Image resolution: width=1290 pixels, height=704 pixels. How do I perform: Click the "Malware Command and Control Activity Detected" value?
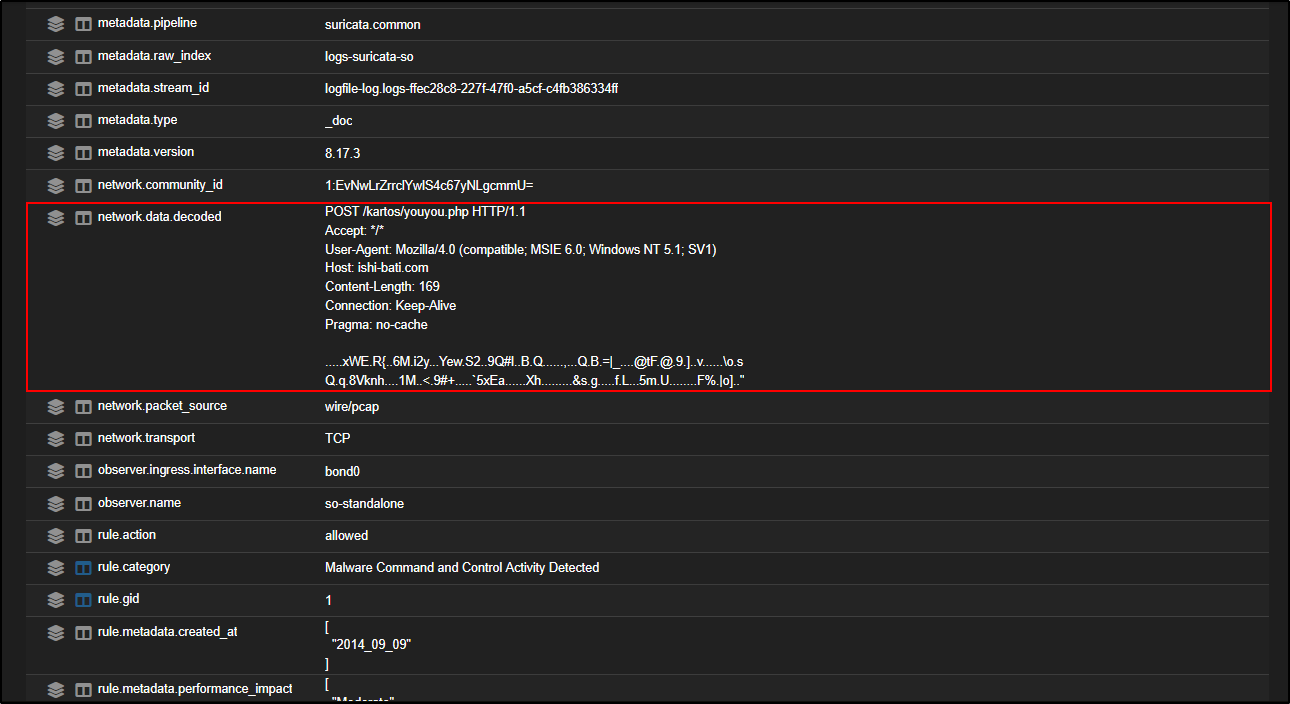462,567
